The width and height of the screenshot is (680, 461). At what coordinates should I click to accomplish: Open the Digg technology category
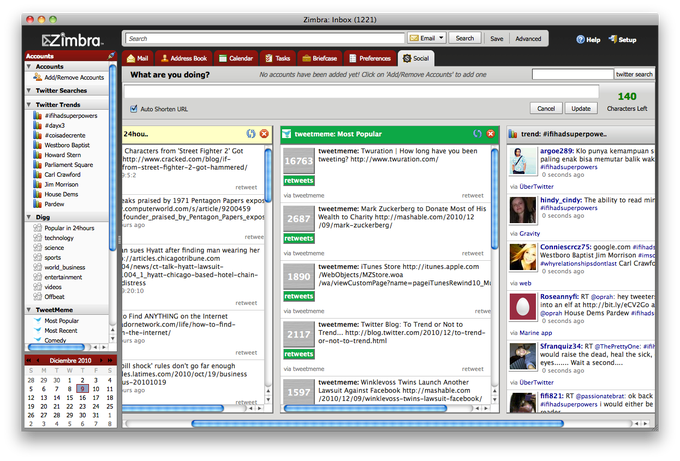(x=59, y=238)
